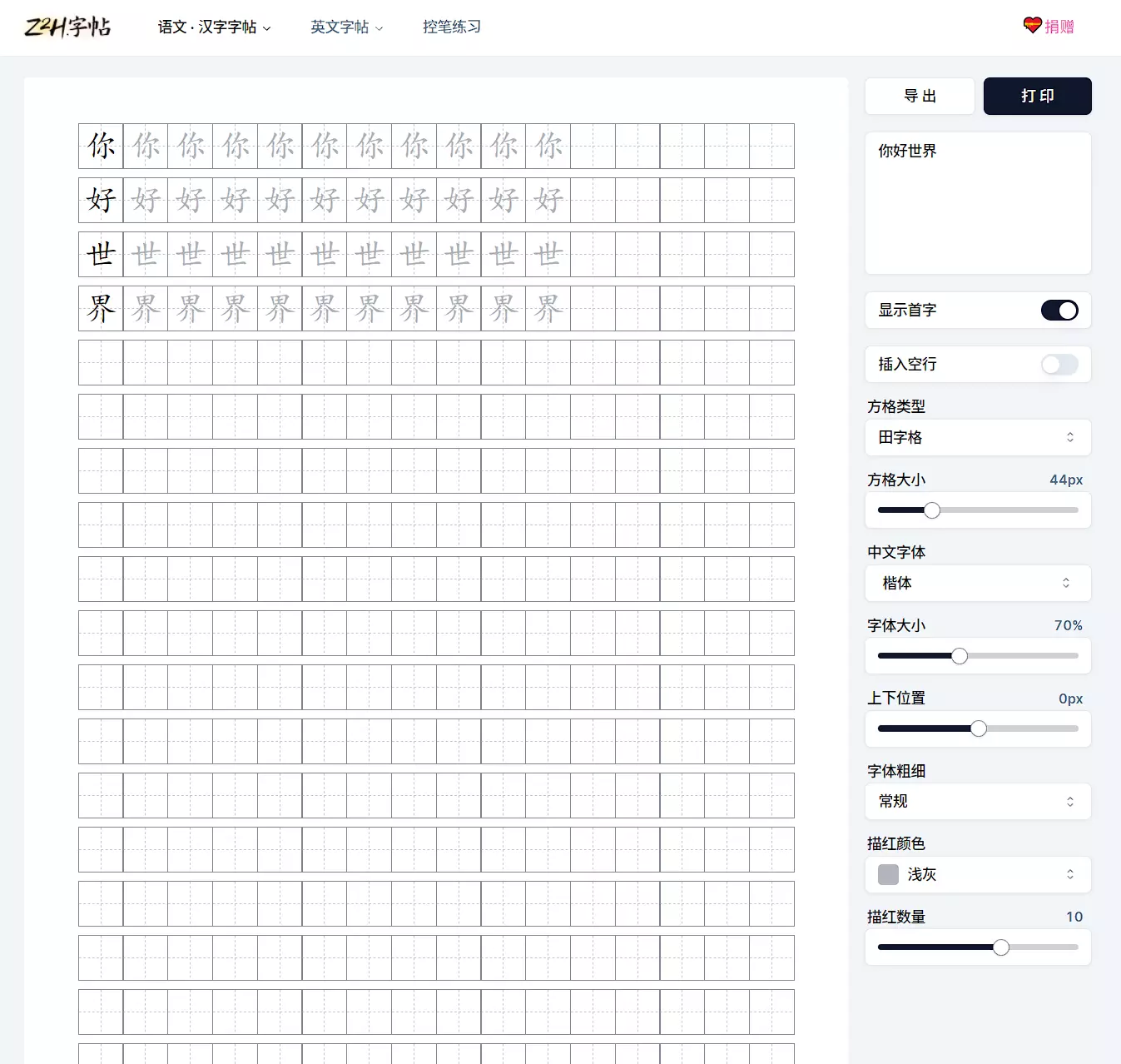Click the 导出 export button
Viewport: 1121px width, 1064px height.
[920, 96]
